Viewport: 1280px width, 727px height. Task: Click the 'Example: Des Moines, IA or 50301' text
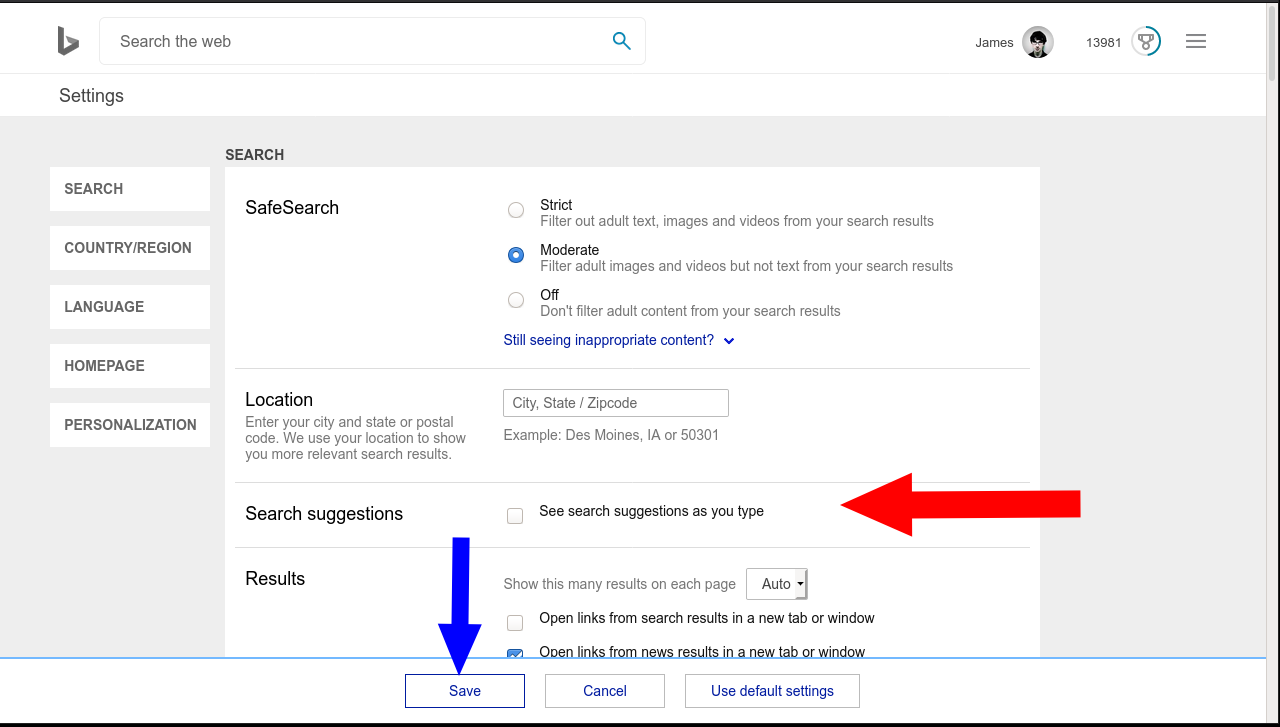point(611,435)
